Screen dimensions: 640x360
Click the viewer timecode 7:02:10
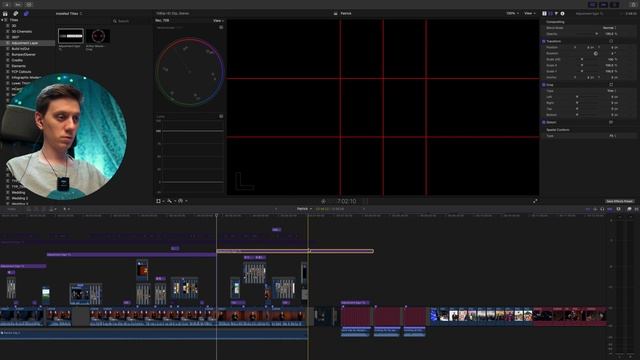[x=347, y=201]
